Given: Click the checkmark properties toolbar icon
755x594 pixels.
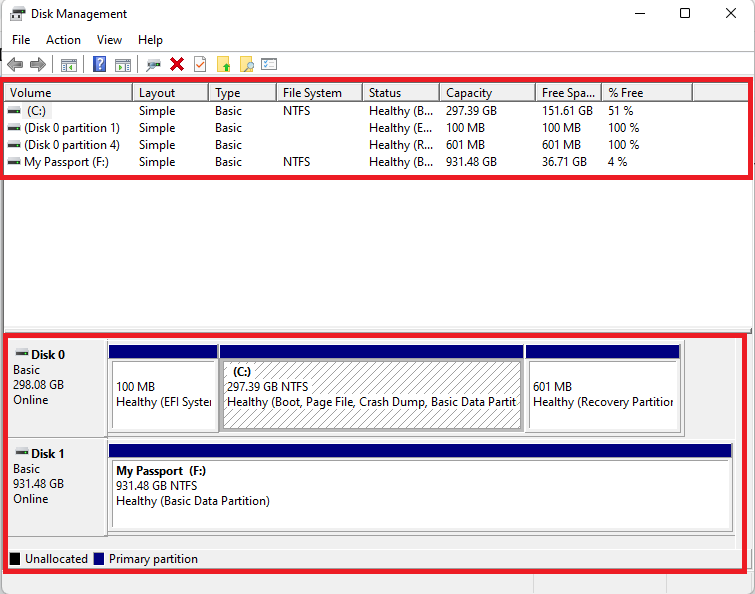Looking at the screenshot, I should click(x=200, y=64).
